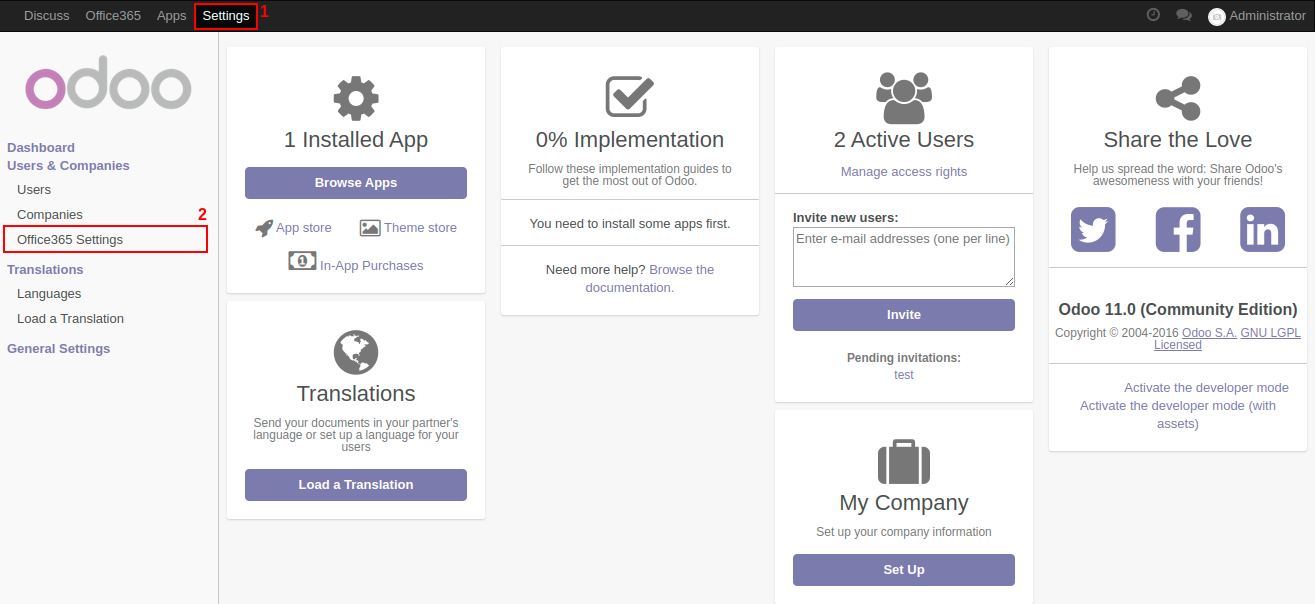Open the Browse the documentation link
The width and height of the screenshot is (1315, 604).
pos(650,279)
